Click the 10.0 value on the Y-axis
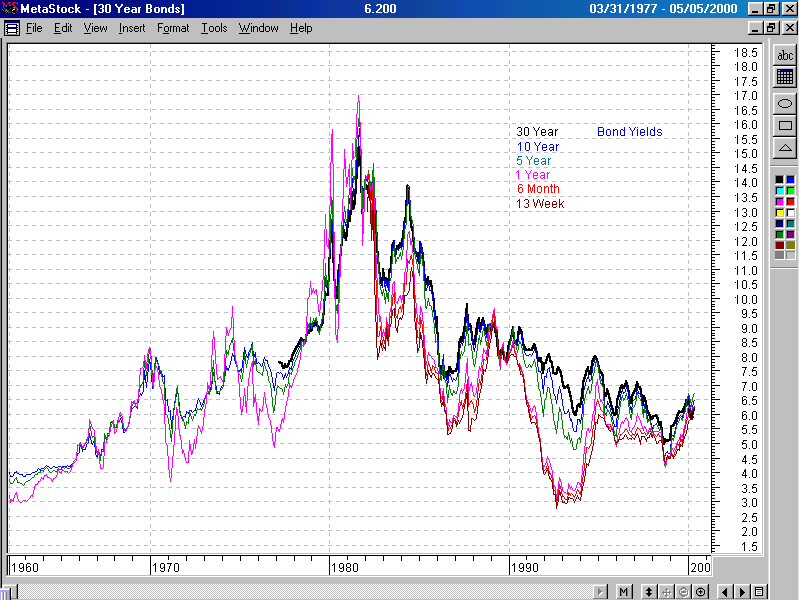 [745, 299]
